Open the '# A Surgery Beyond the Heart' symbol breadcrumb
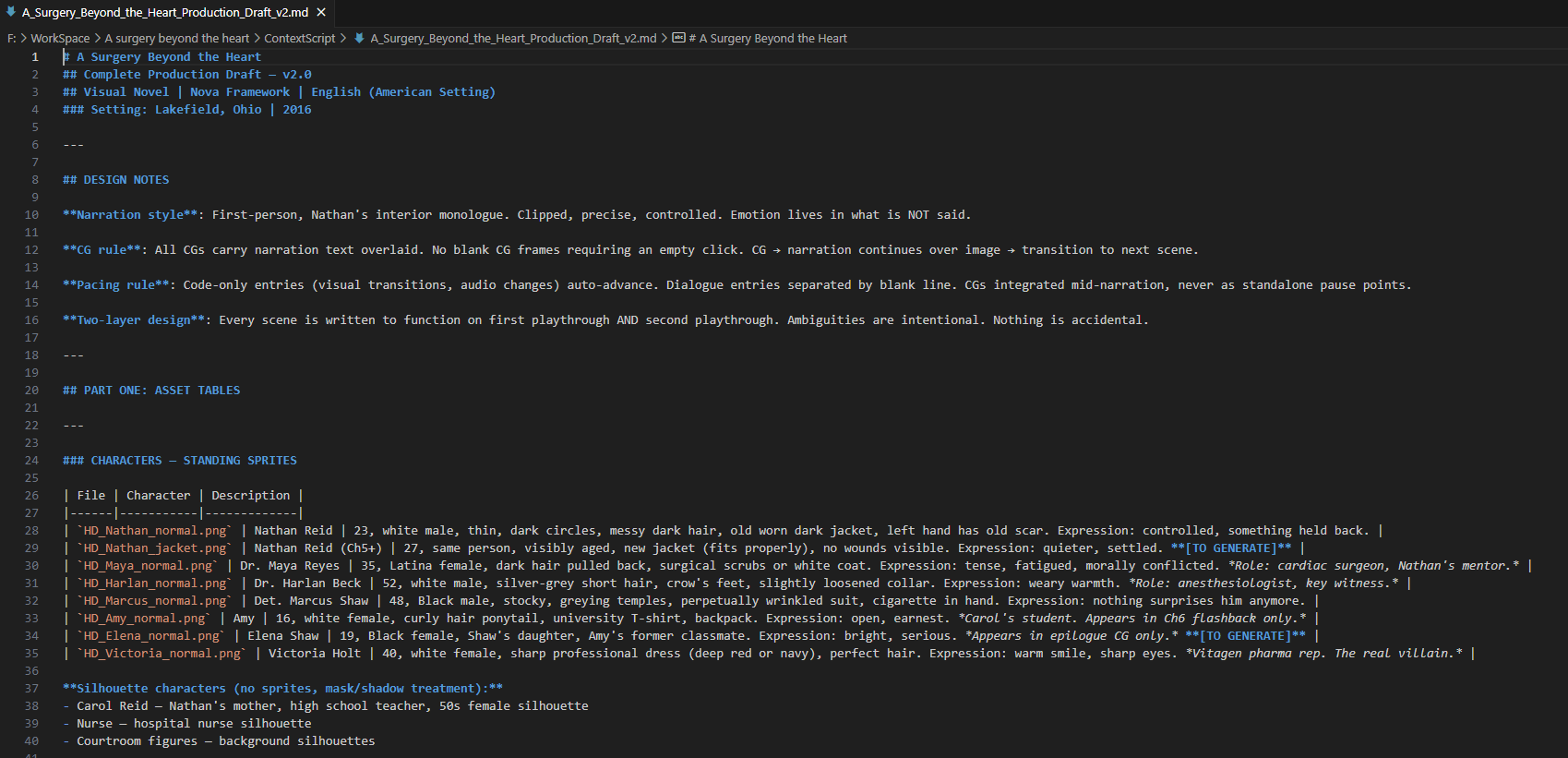1568x758 pixels. pos(768,38)
